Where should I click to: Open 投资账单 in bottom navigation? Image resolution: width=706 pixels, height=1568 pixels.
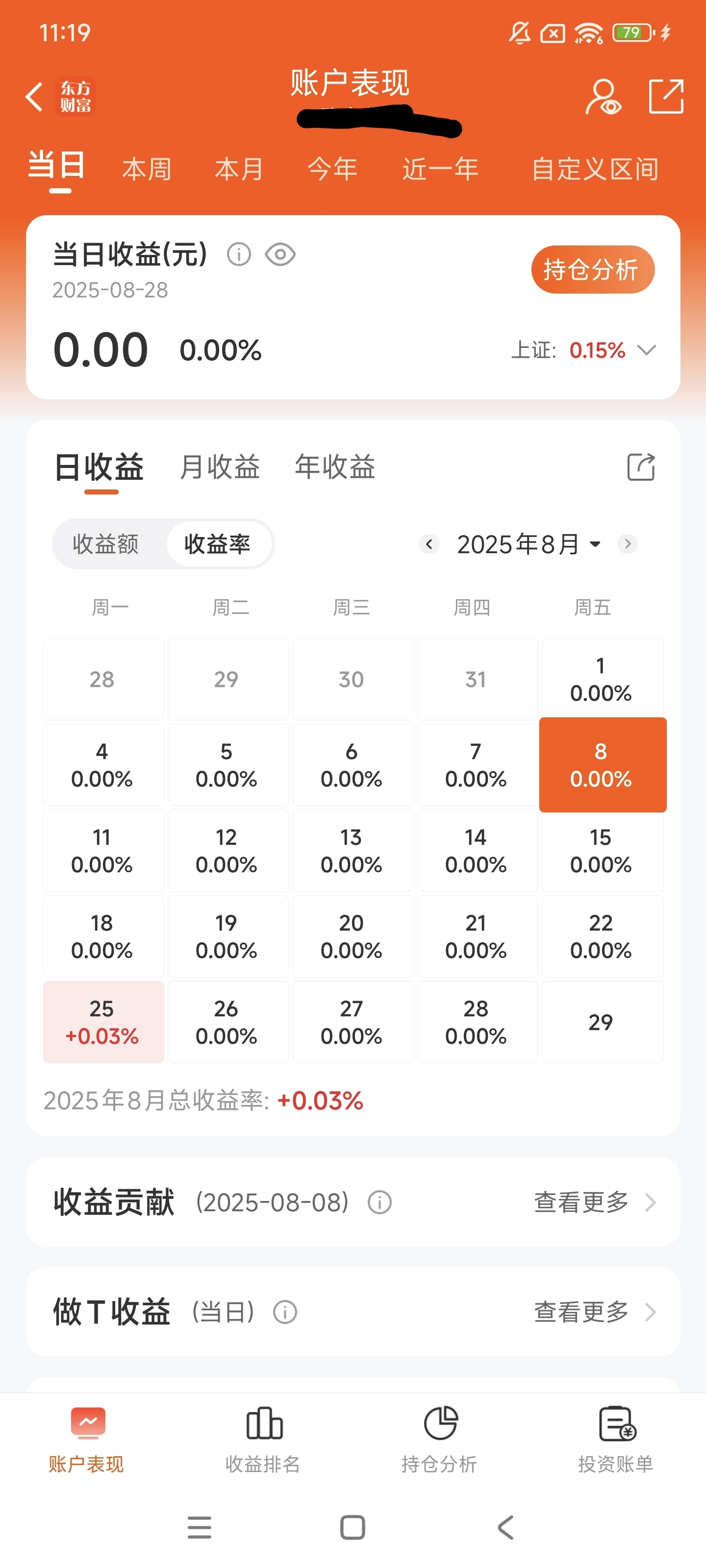coord(616,1440)
